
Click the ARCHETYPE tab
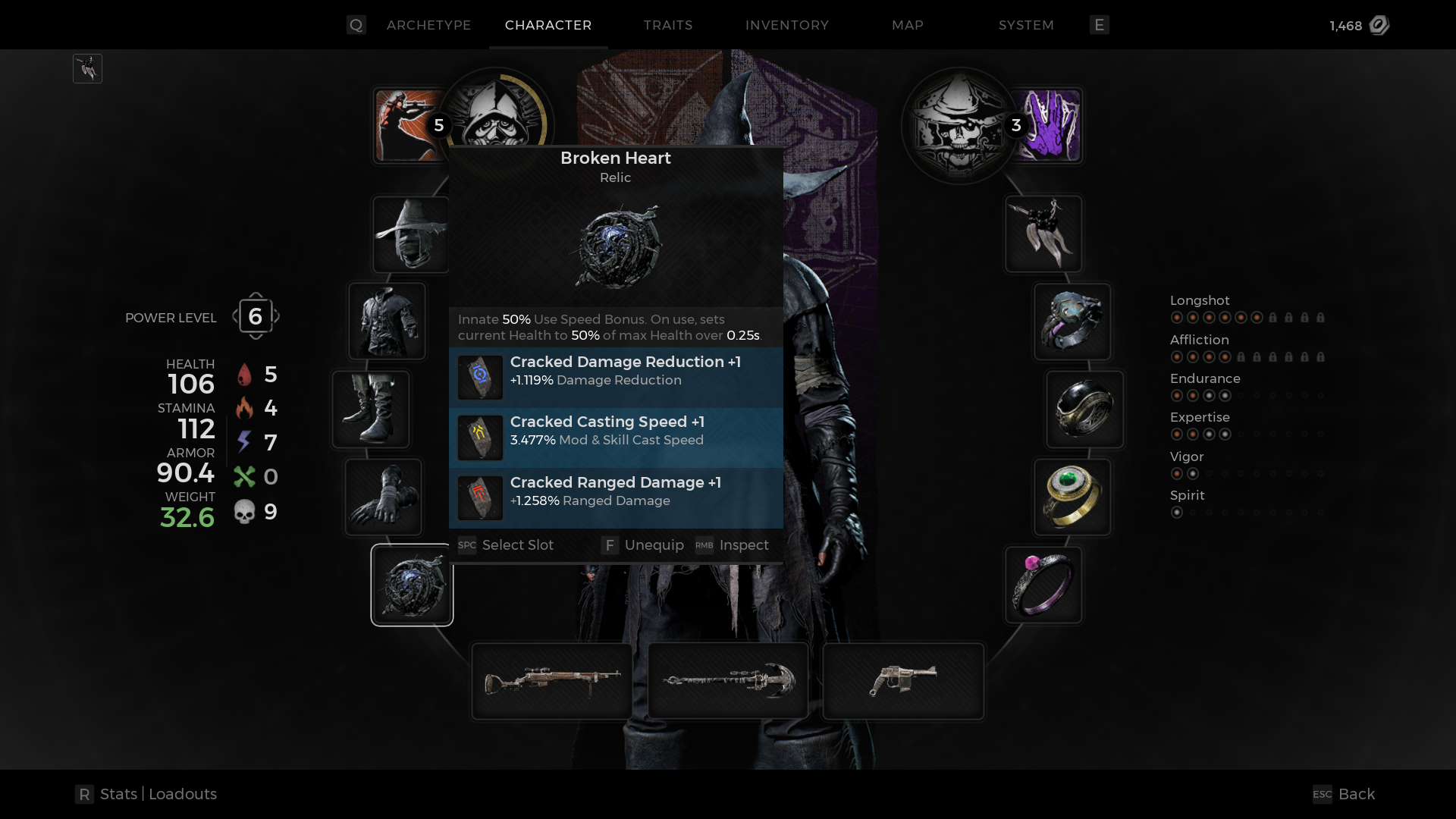pyautogui.click(x=427, y=24)
